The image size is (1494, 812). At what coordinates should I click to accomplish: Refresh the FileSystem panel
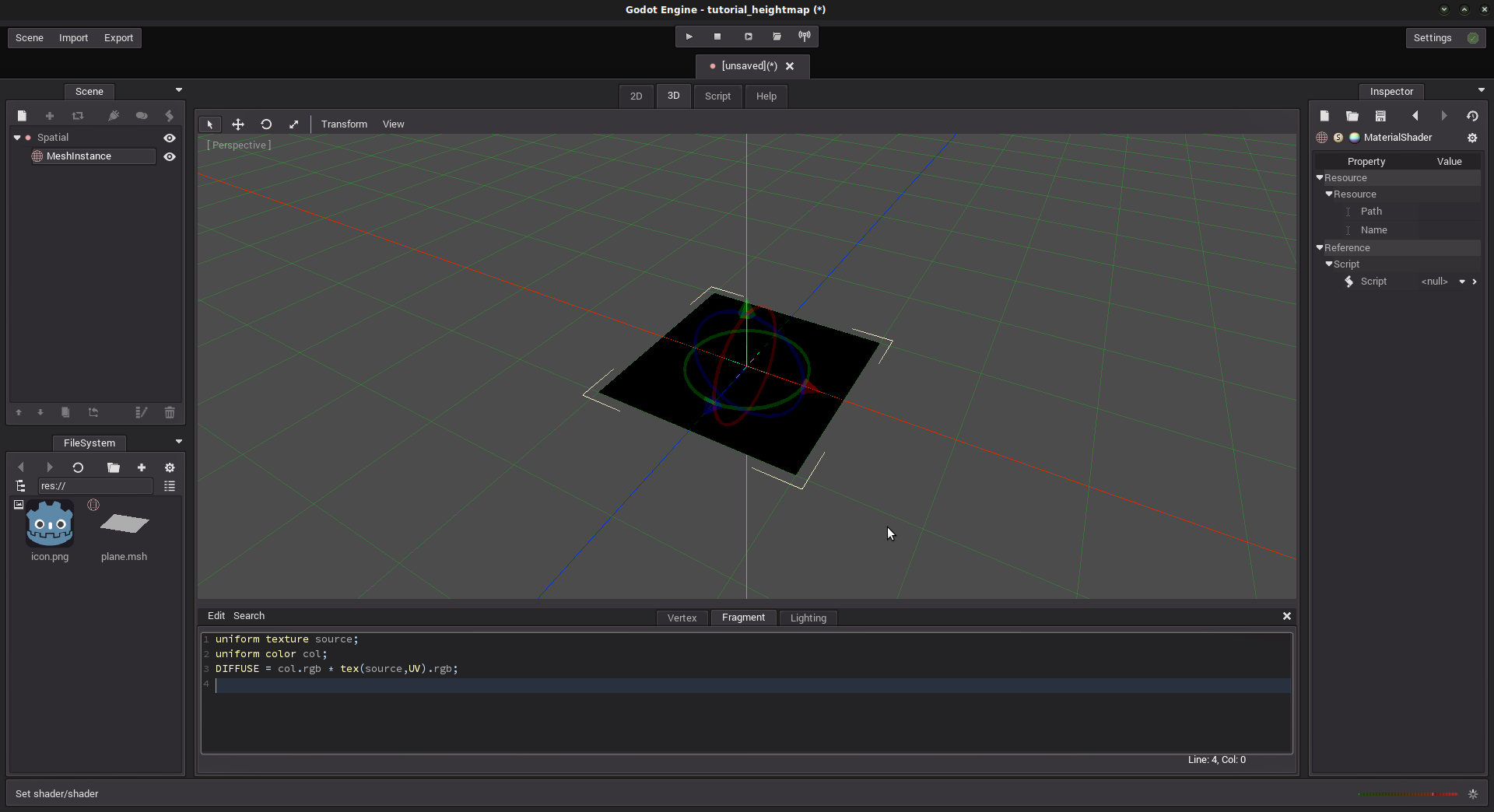click(78, 467)
